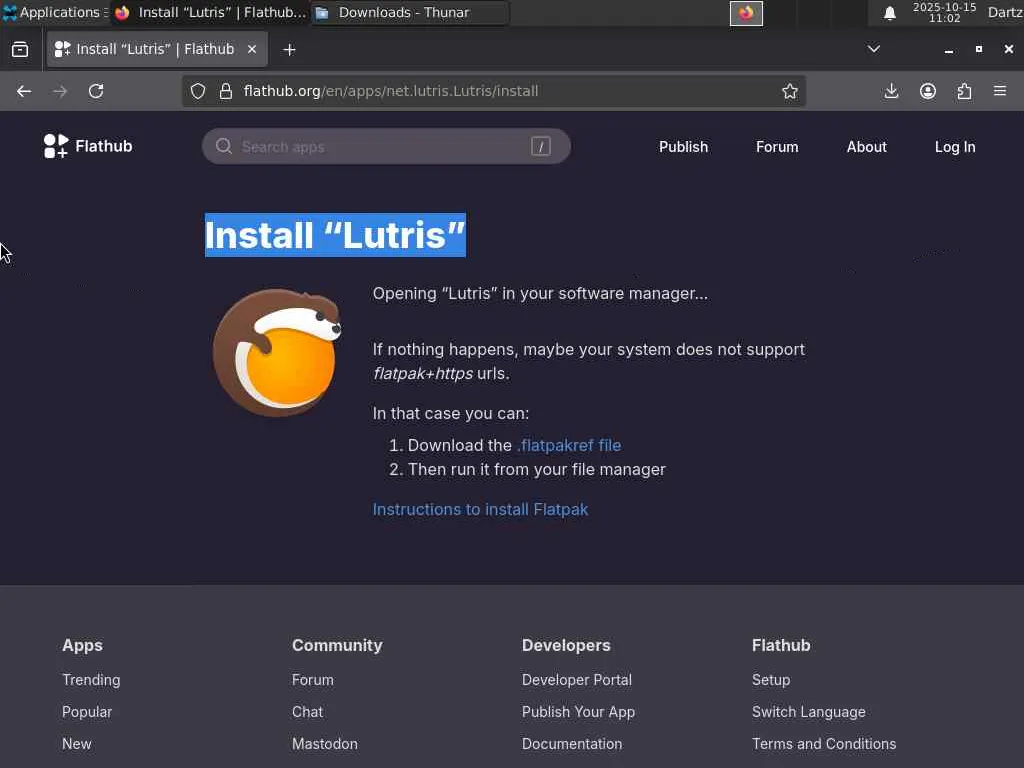Image resolution: width=1024 pixels, height=768 pixels.
Task: Click the address bar URL
Action: 391,91
